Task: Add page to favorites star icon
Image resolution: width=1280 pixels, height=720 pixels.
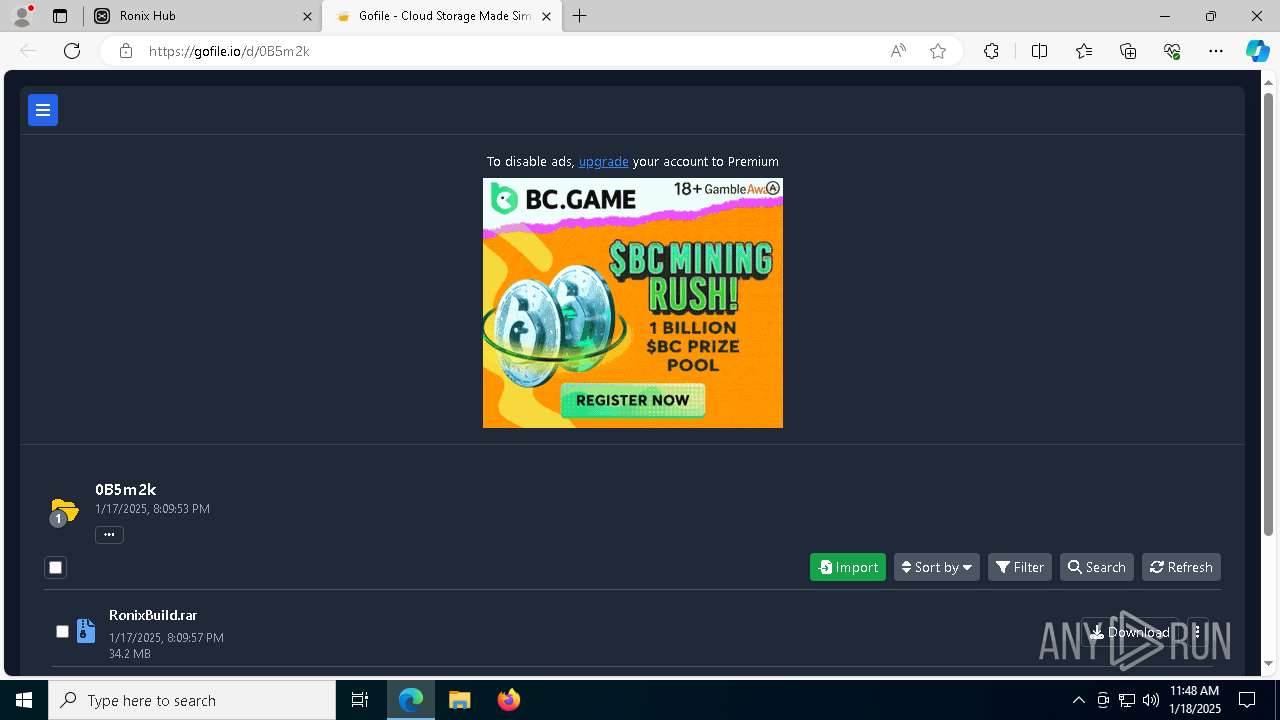Action: [938, 51]
